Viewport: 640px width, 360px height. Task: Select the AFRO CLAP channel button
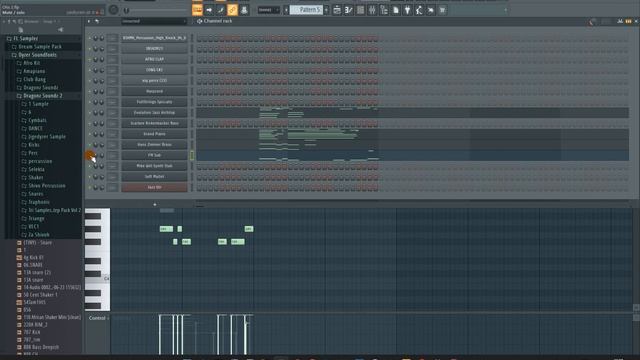click(x=154, y=59)
